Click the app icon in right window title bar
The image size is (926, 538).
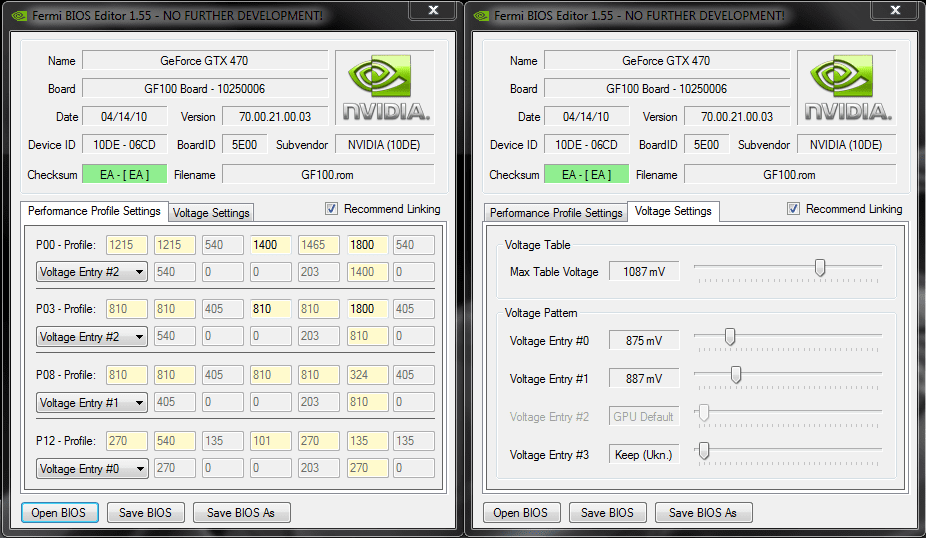(481, 16)
